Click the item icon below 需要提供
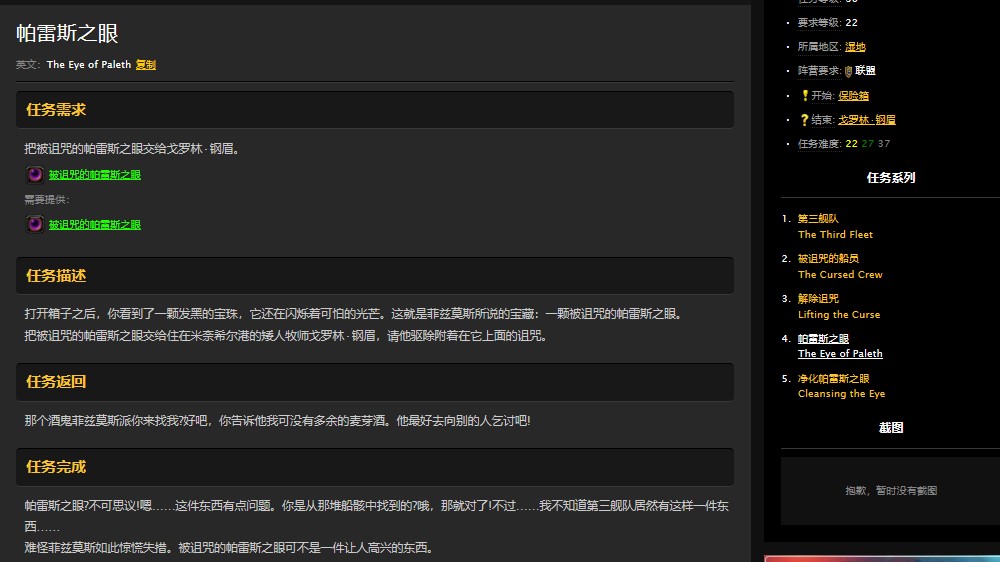This screenshot has width=1000, height=562. (34, 224)
